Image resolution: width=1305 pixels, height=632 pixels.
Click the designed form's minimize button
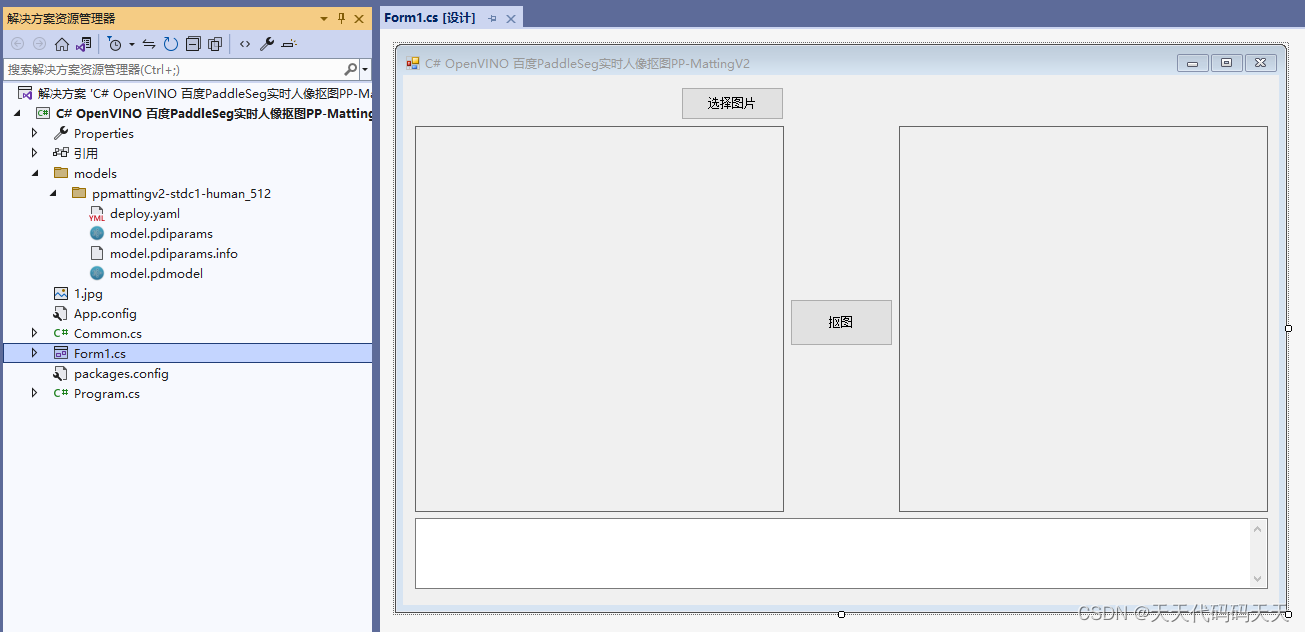tap(1192, 63)
